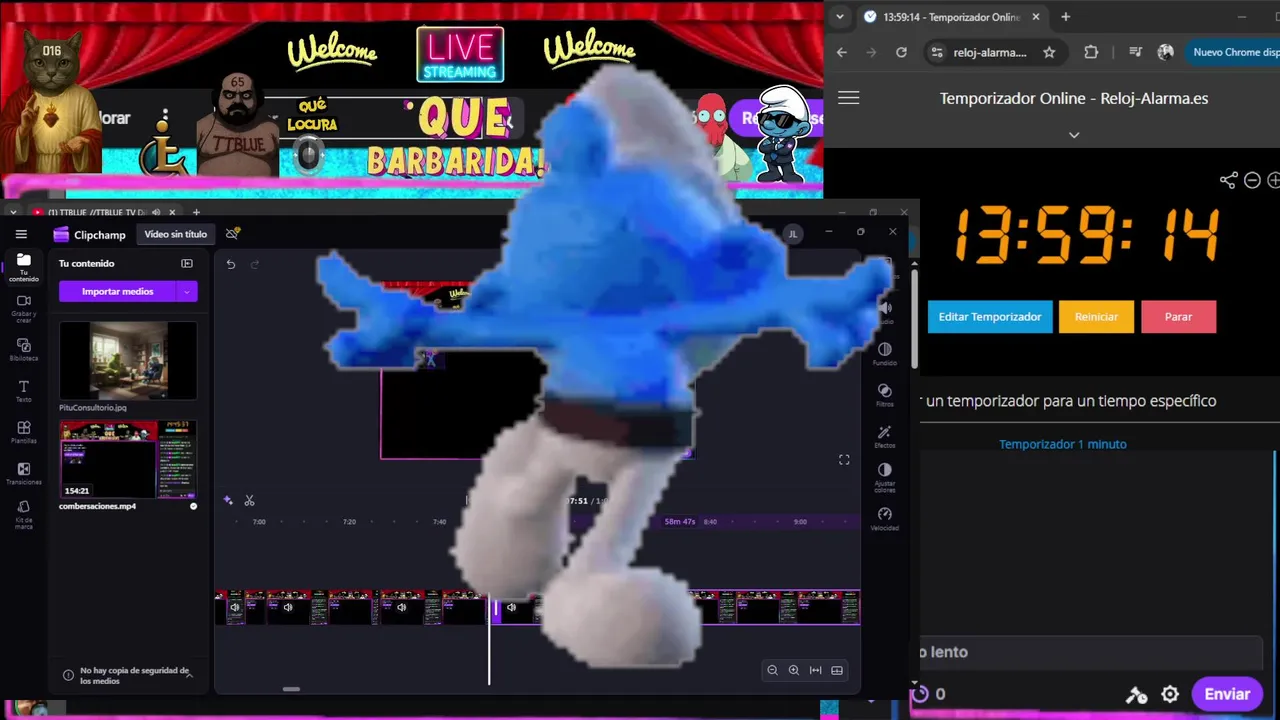Click the reloj-alarma address bar
This screenshot has height=720, width=1280.
pos(989,52)
